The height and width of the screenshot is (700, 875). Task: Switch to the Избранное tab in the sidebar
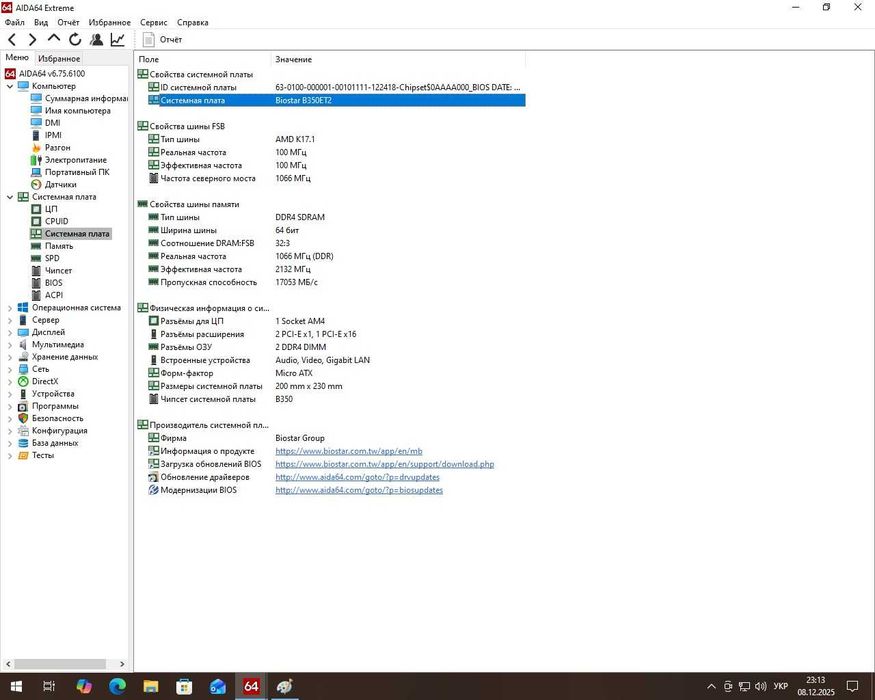coord(59,59)
